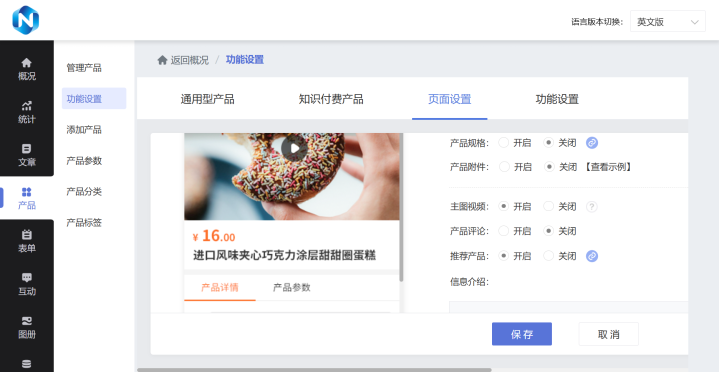Select 开启 for 推荐产品
Image resolution: width=719 pixels, height=372 pixels.
click(504, 255)
